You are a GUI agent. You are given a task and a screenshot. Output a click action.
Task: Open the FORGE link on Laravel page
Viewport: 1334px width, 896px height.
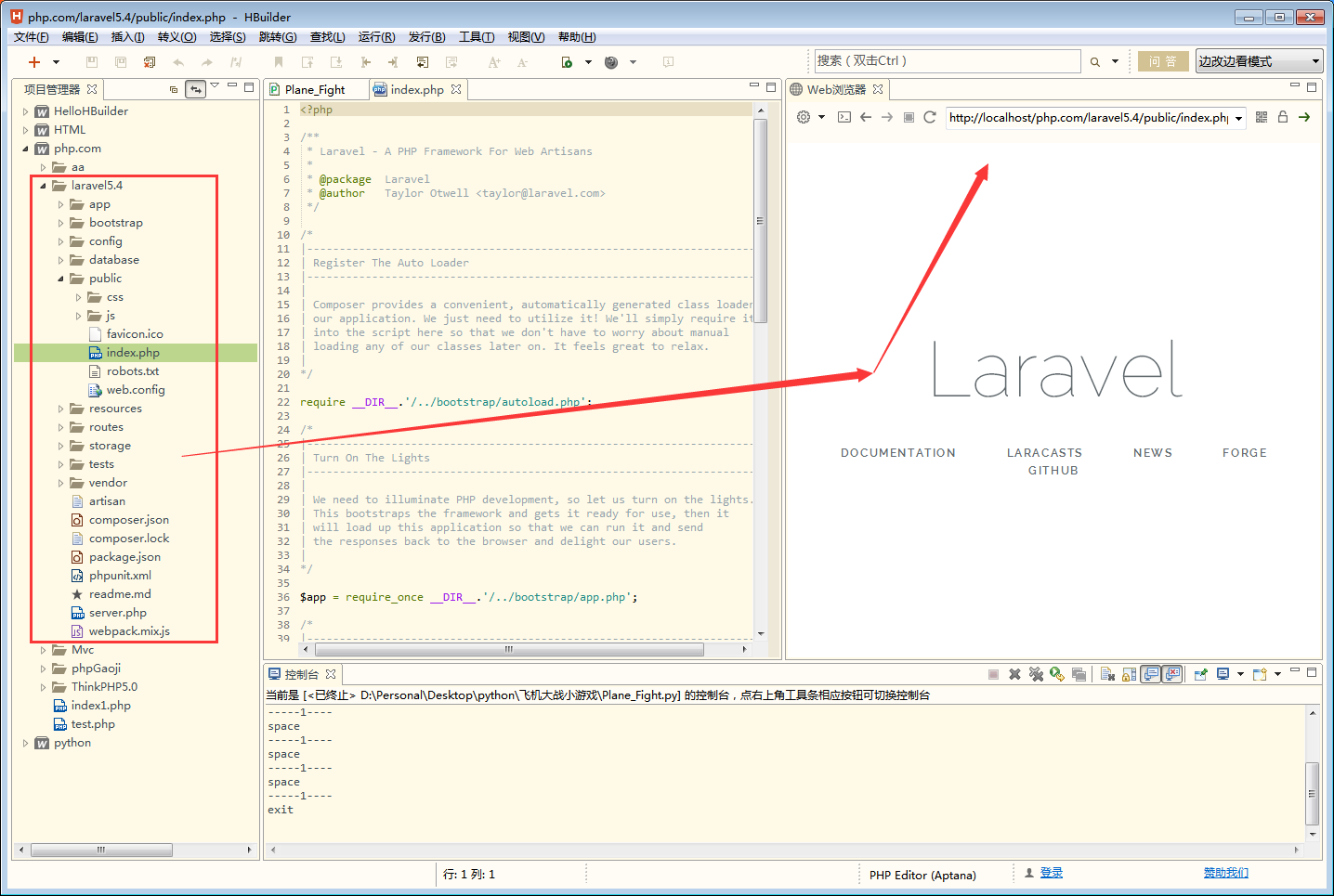[x=1245, y=453]
